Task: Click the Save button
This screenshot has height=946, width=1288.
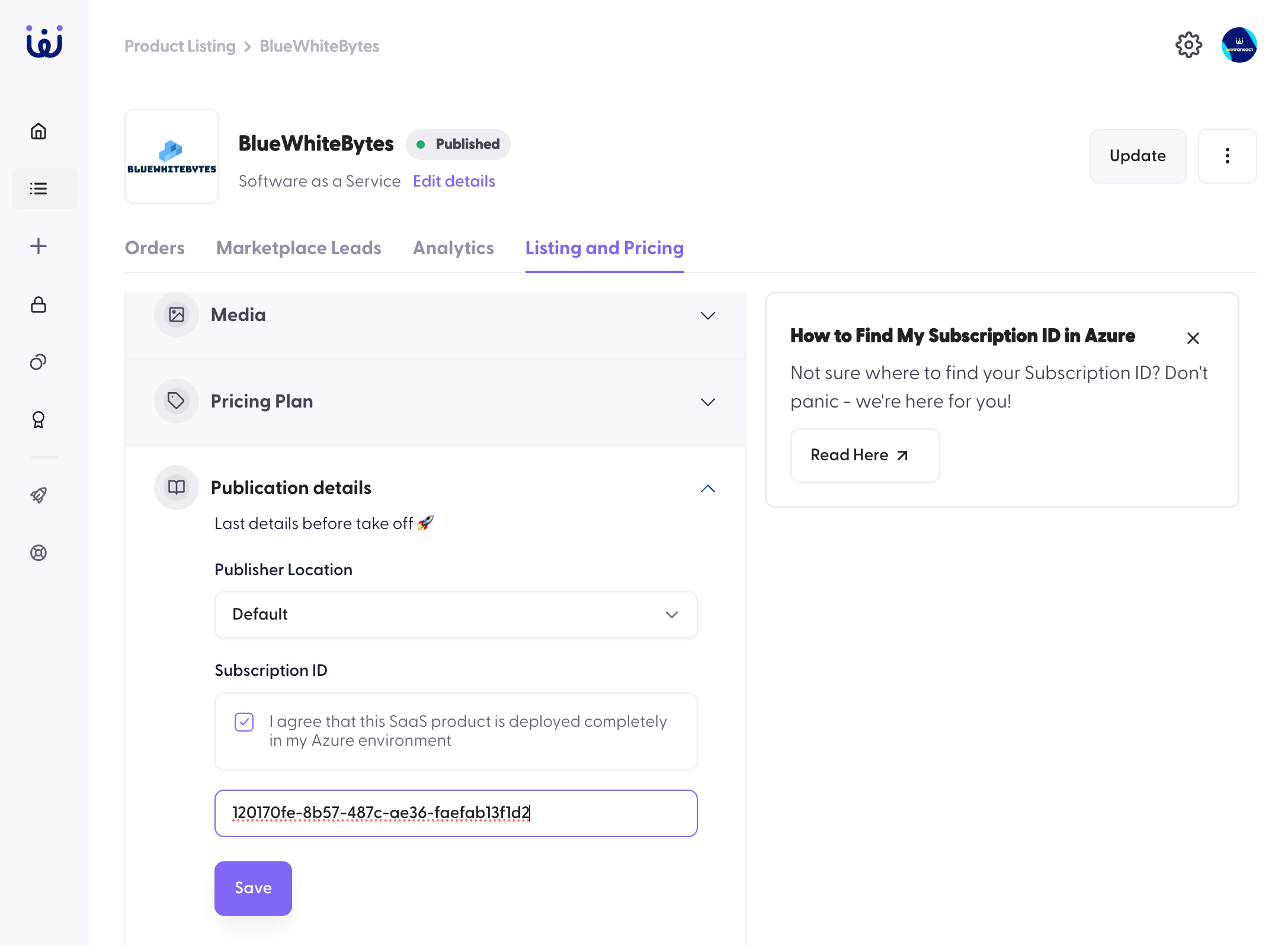Action: pos(253,888)
